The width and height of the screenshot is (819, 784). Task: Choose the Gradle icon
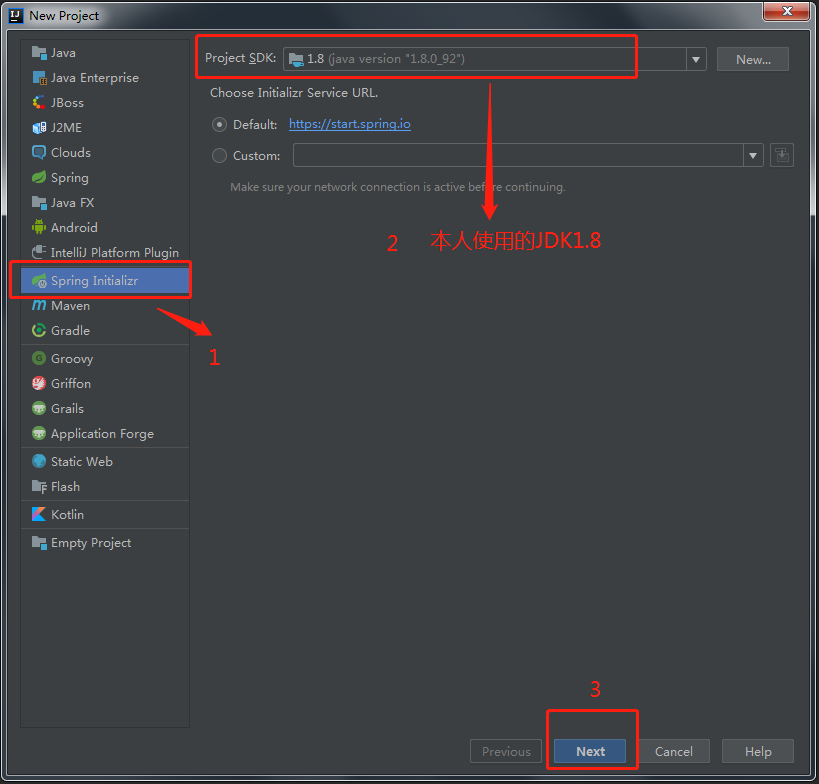[x=39, y=331]
